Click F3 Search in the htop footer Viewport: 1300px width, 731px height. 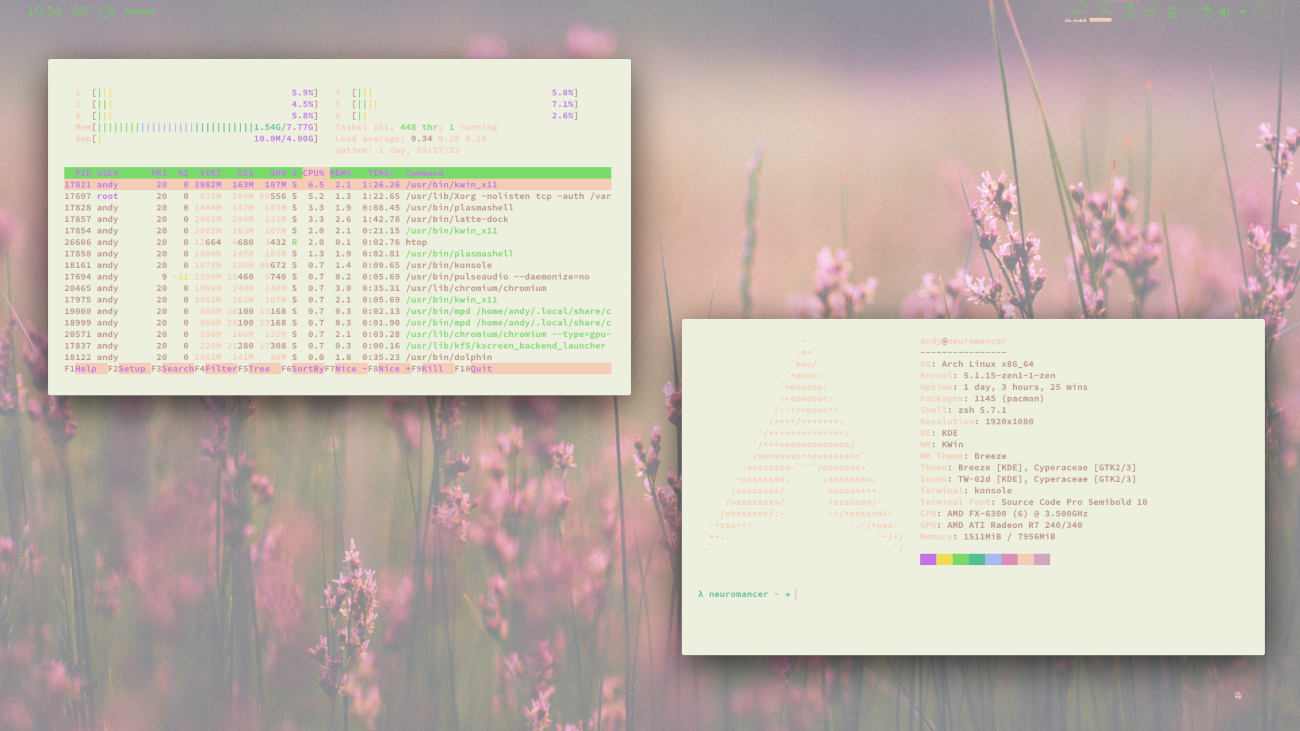pyautogui.click(x=173, y=369)
